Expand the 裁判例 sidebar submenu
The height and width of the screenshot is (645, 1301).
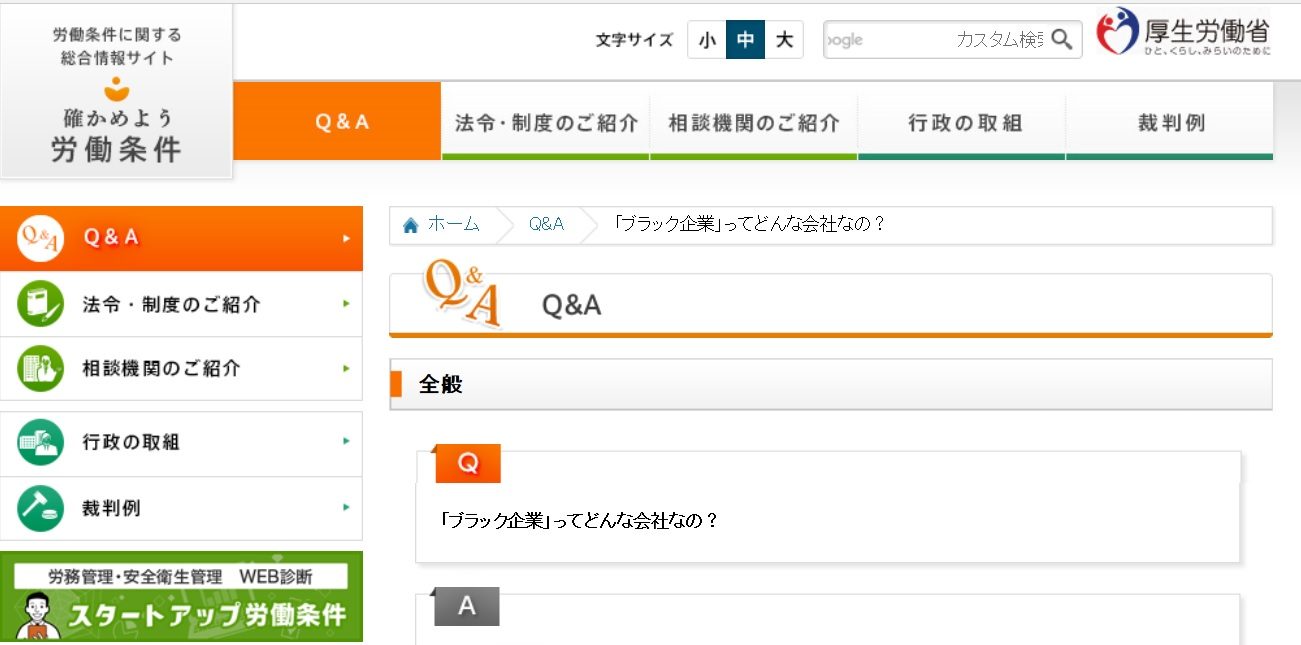click(345, 508)
